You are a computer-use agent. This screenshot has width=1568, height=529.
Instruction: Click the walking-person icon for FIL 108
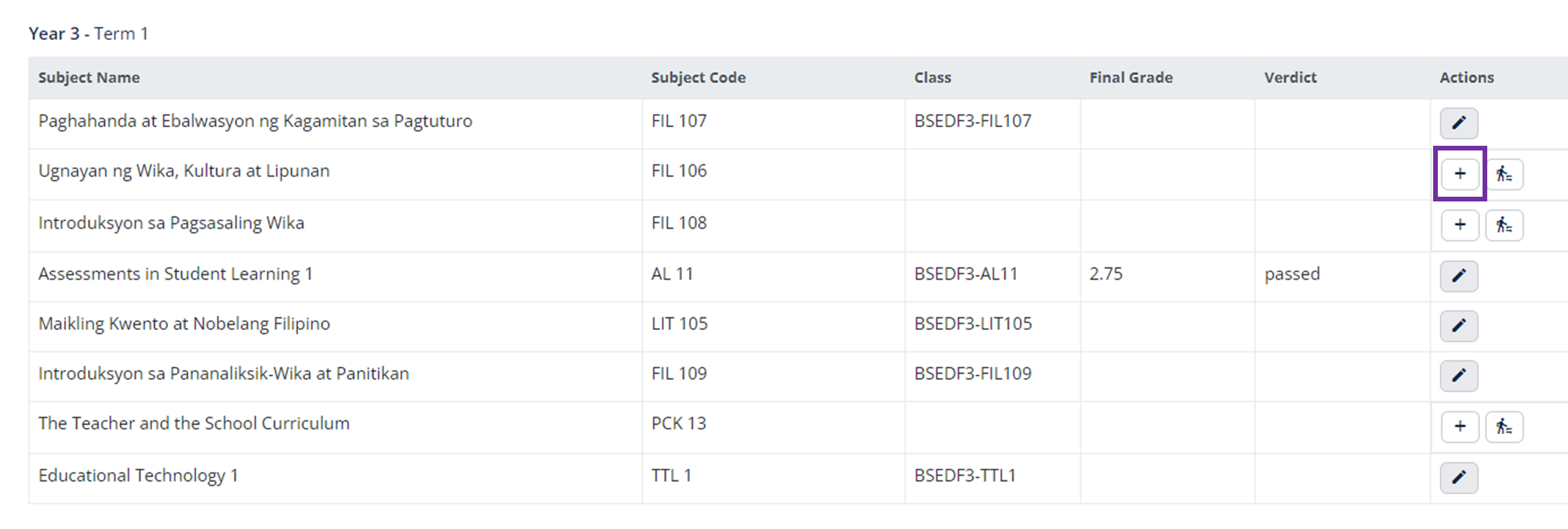pos(1504,226)
